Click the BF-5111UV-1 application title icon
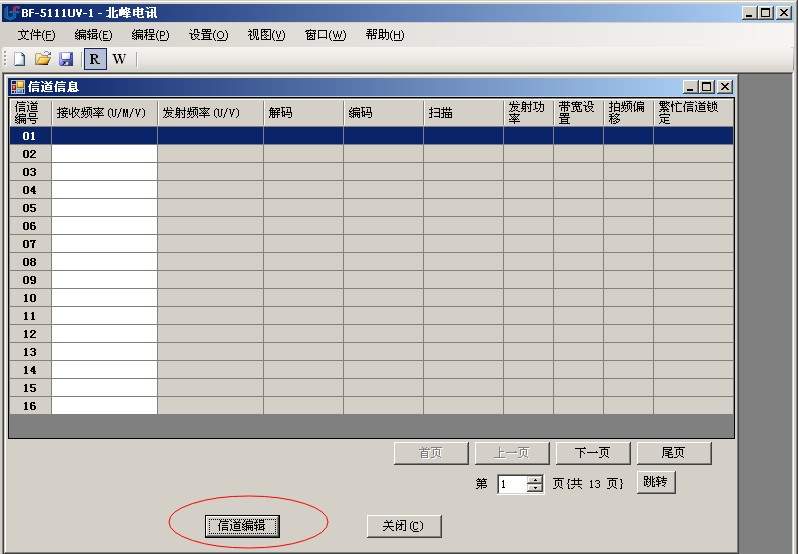 [10, 13]
